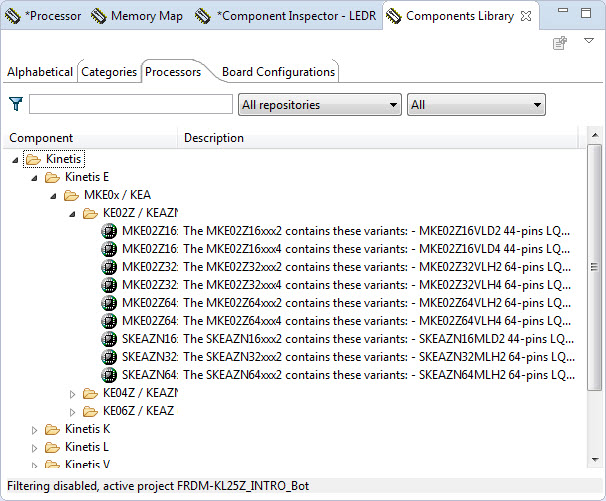Screen dimensions: 606x501
Task: Click the scrollbar down arrow
Action: coord(595,460)
